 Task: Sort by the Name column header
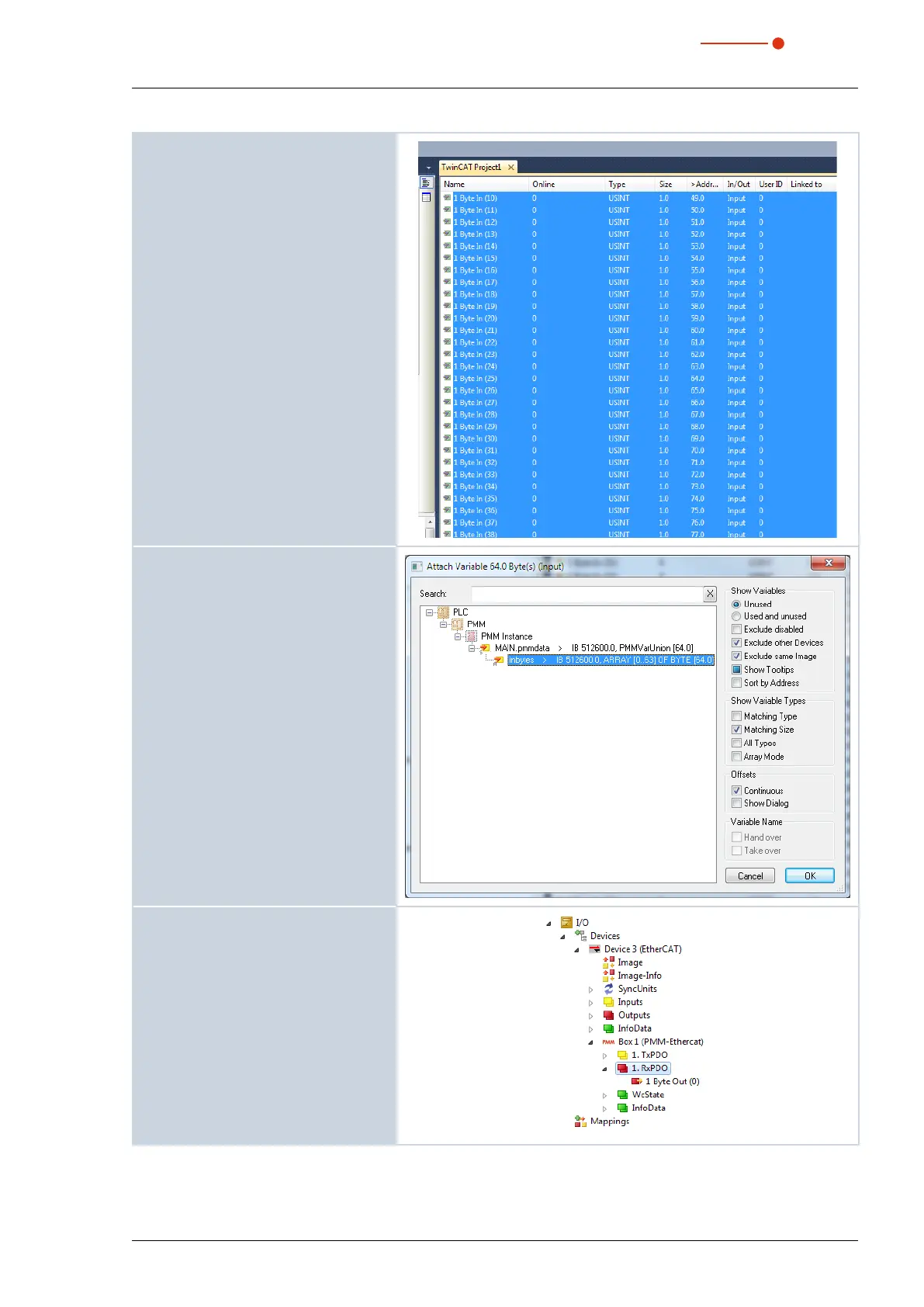[484, 184]
